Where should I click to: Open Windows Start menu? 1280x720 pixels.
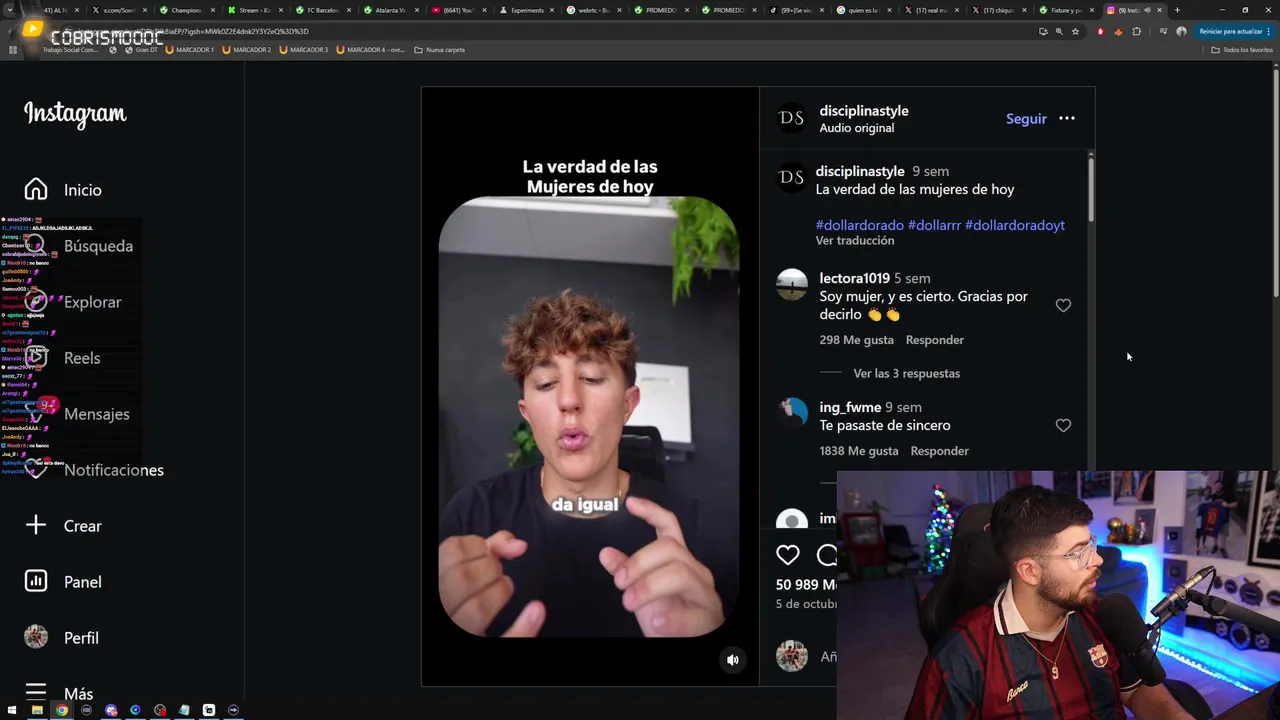[12, 710]
